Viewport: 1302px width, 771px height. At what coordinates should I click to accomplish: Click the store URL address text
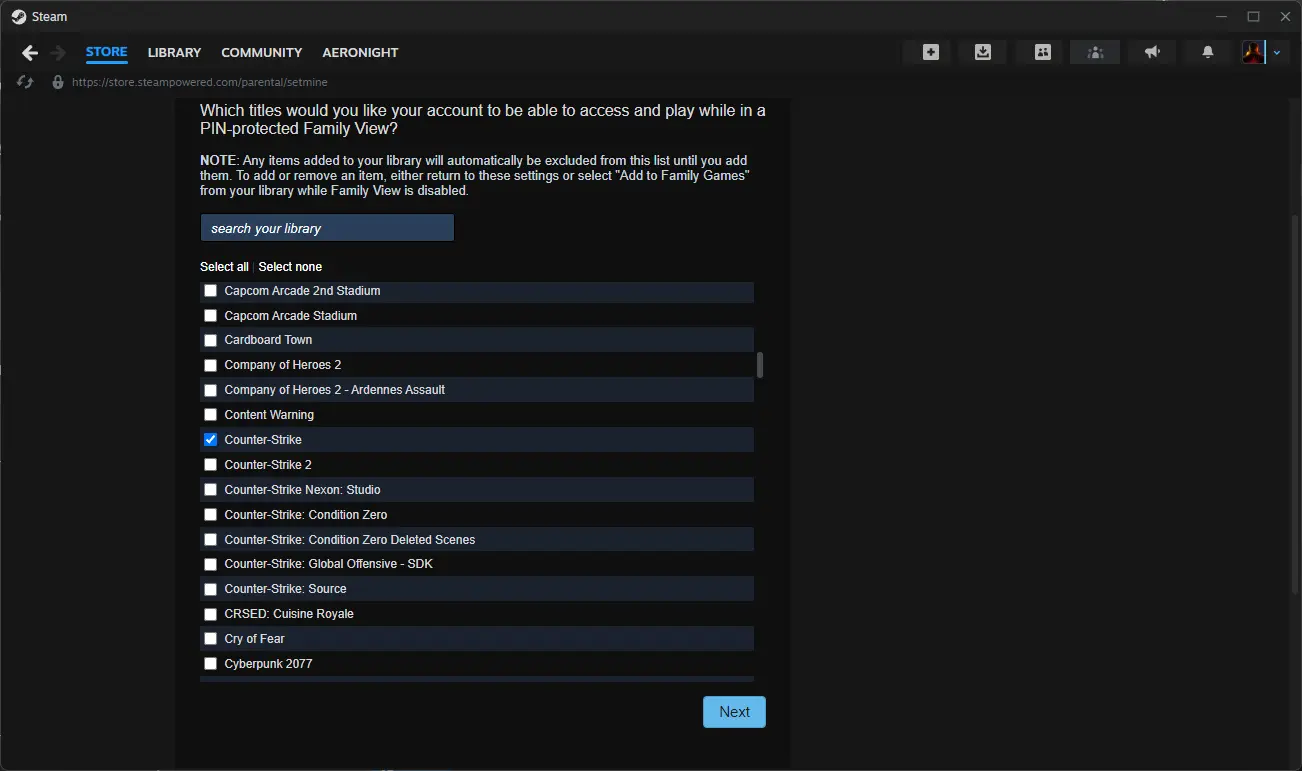click(x=200, y=82)
